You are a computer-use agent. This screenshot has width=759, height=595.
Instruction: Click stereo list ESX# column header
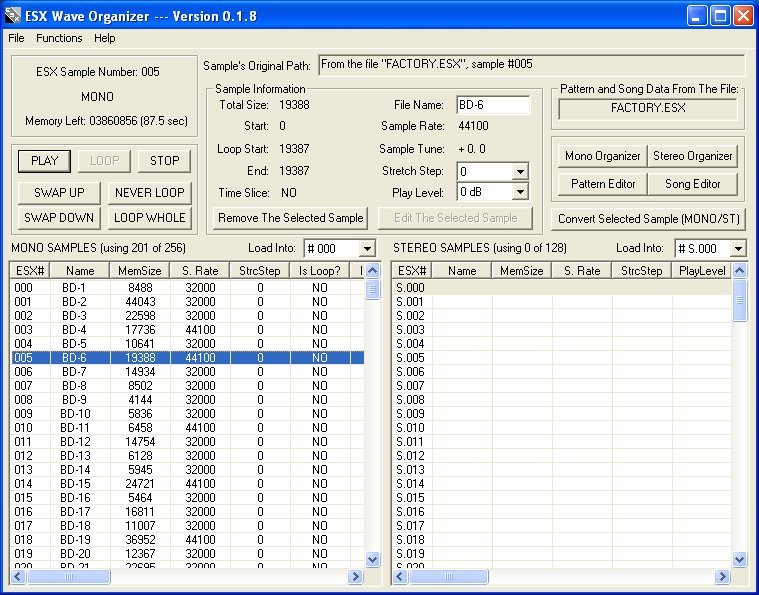(x=411, y=271)
